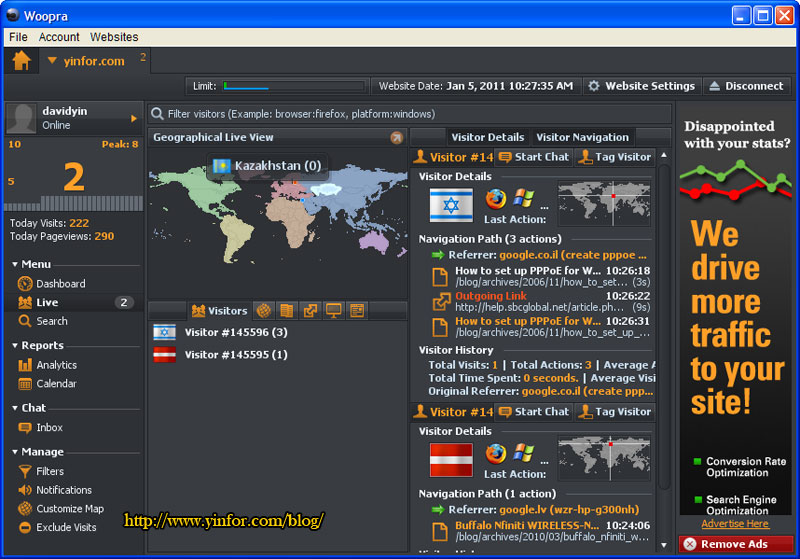This screenshot has width=800, height=559.
Task: Start Chat with the second visitor
Action: (534, 412)
